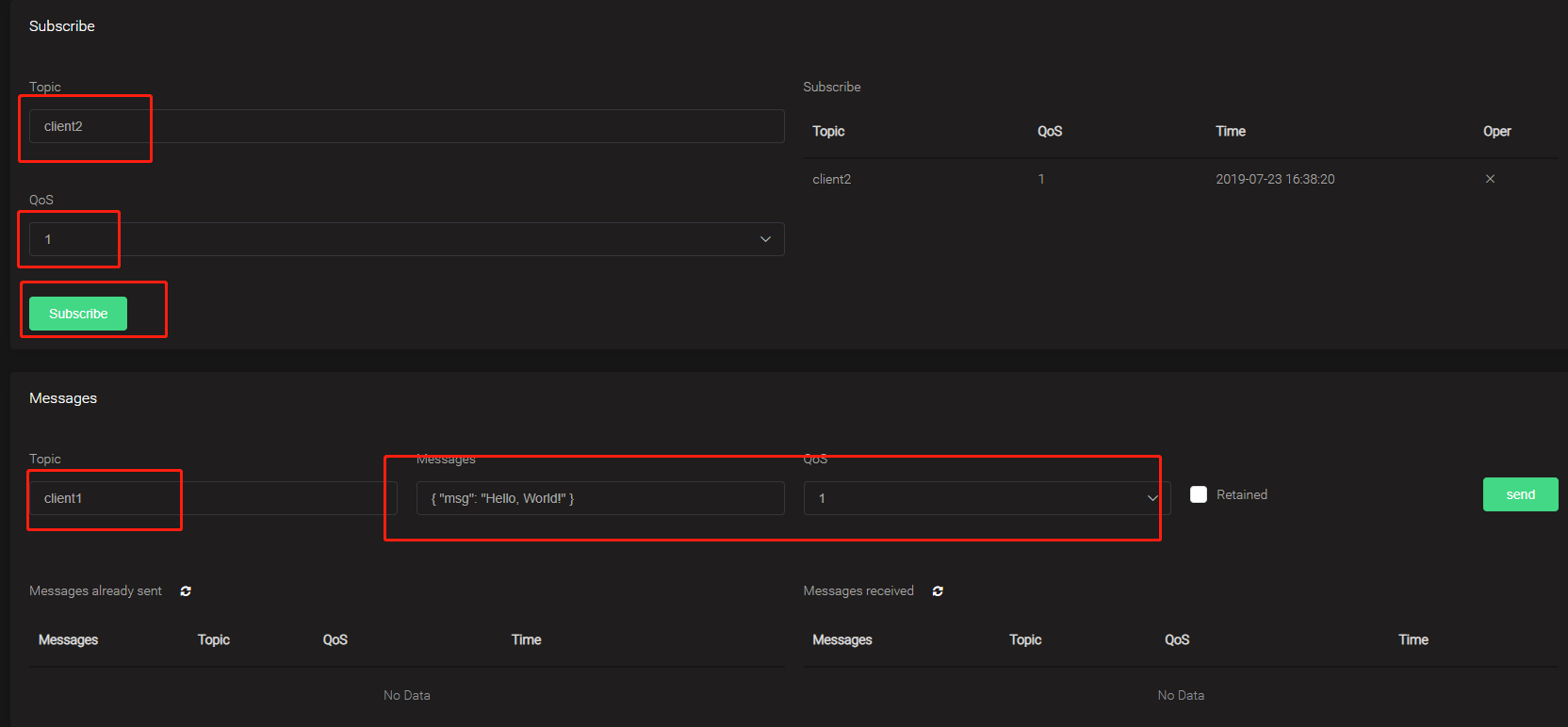This screenshot has width=1568, height=727.
Task: Click QoS header in the already sent table
Action: [x=335, y=639]
